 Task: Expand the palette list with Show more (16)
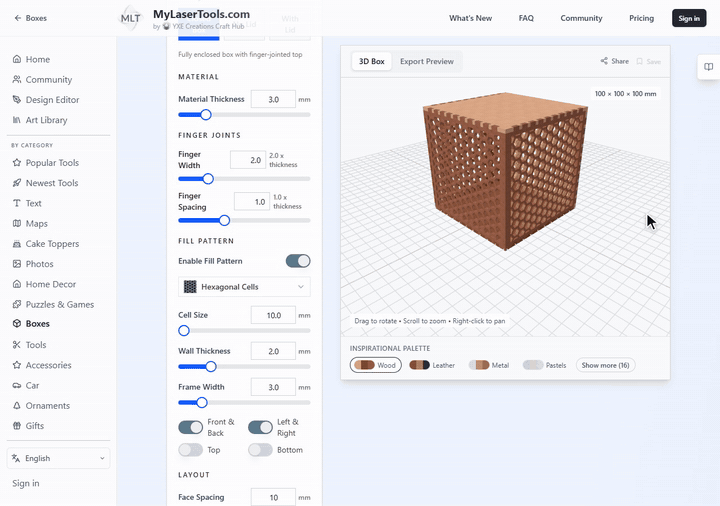coord(605,365)
